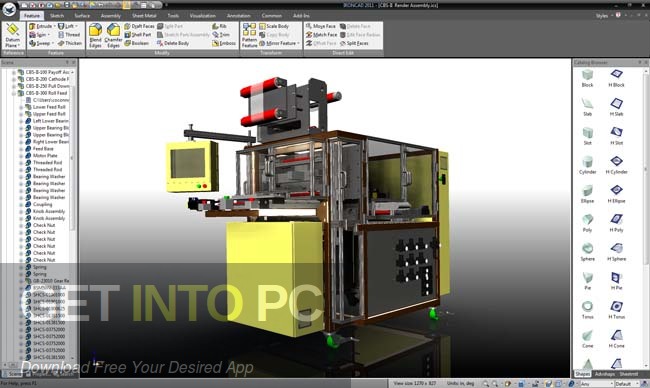
Task: Select the Cylinder shape in catalog
Action: 587,165
